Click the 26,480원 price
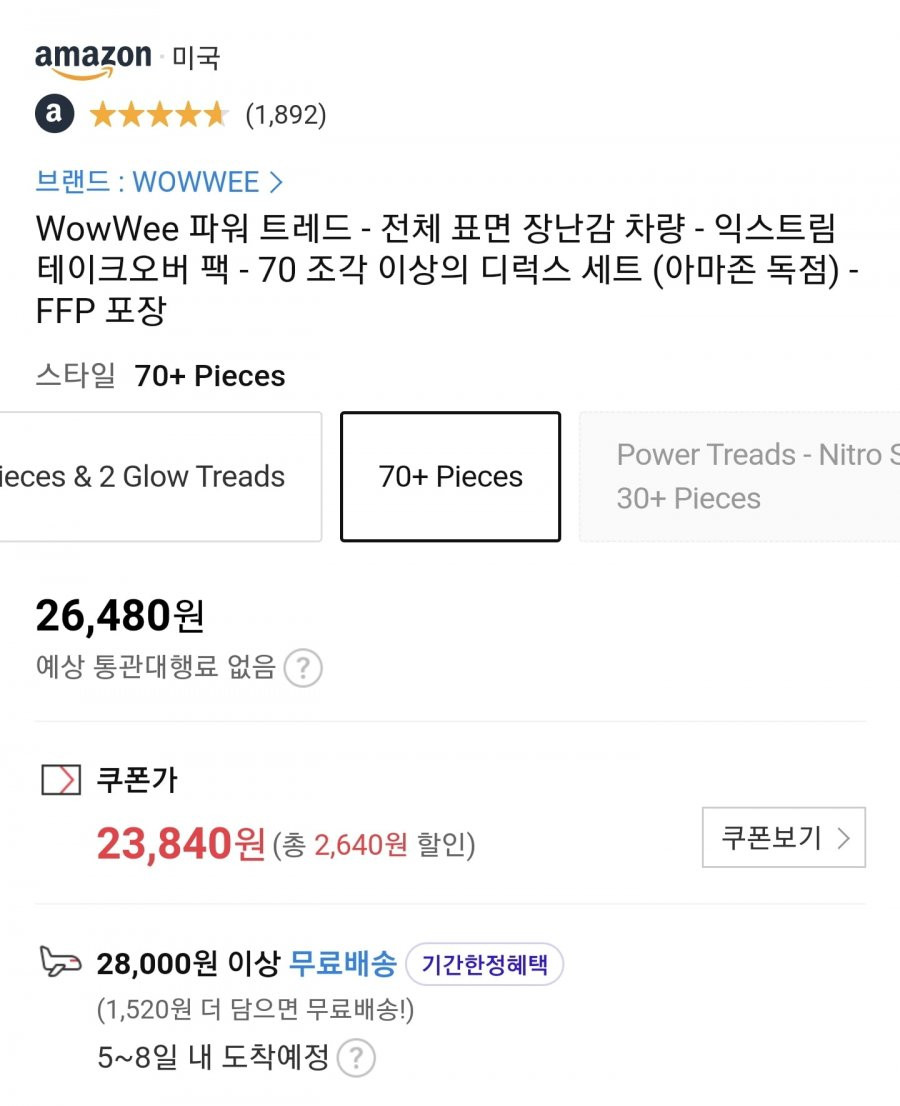 (120, 616)
